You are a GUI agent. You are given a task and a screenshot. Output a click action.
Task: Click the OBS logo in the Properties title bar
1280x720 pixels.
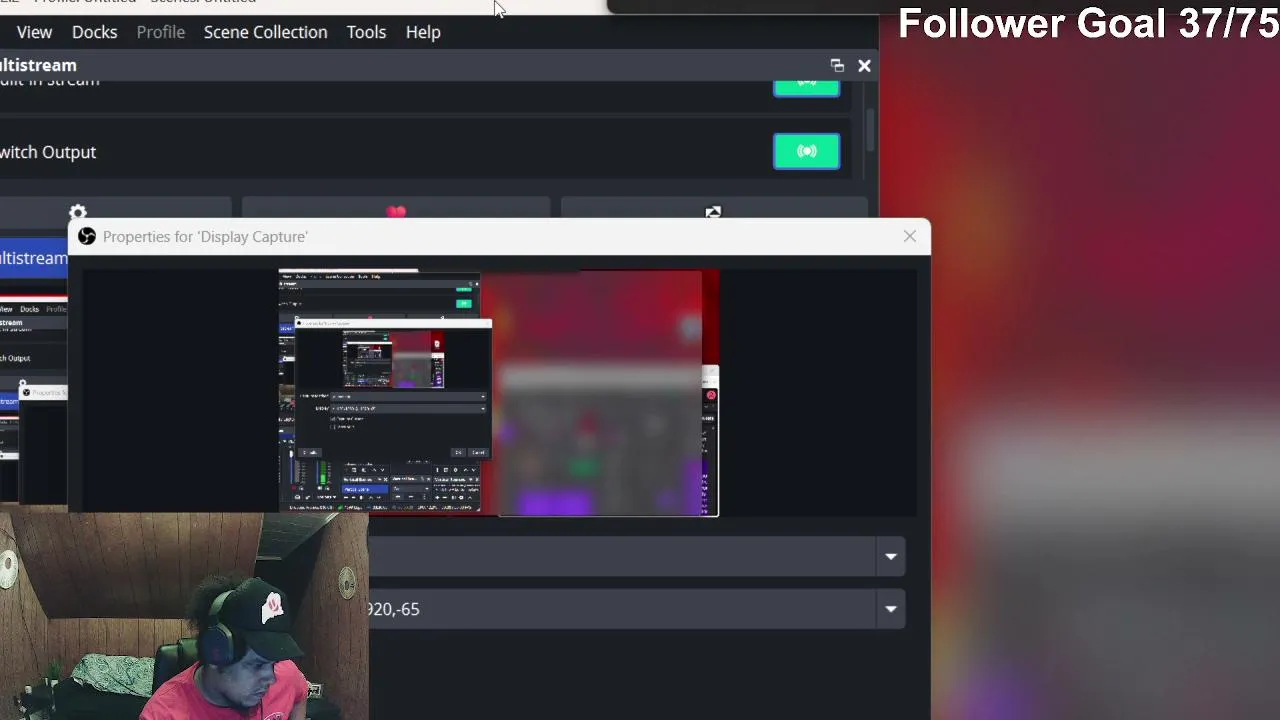click(87, 237)
